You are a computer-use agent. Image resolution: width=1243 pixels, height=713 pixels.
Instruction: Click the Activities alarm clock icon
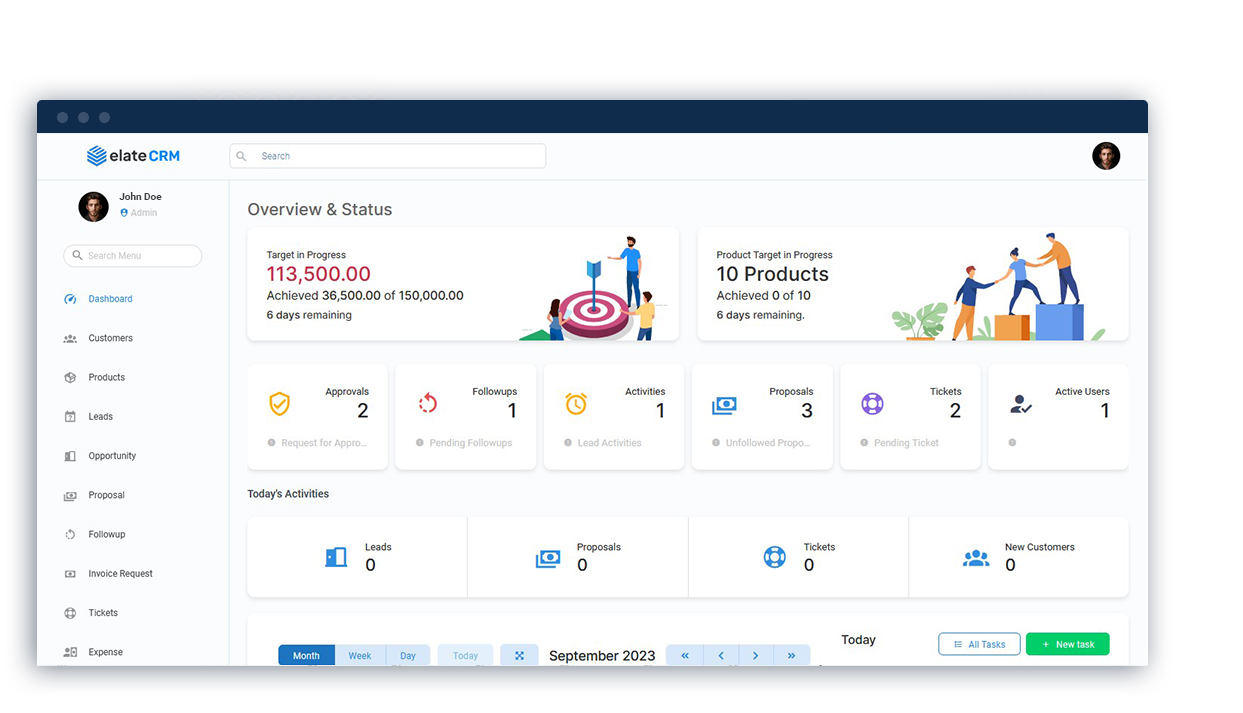576,404
